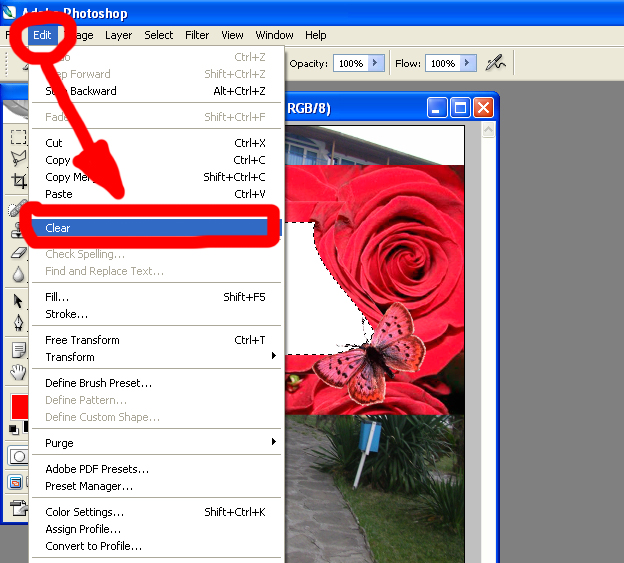Click the Opacity 100% field
This screenshot has width=624, height=563.
pos(351,63)
